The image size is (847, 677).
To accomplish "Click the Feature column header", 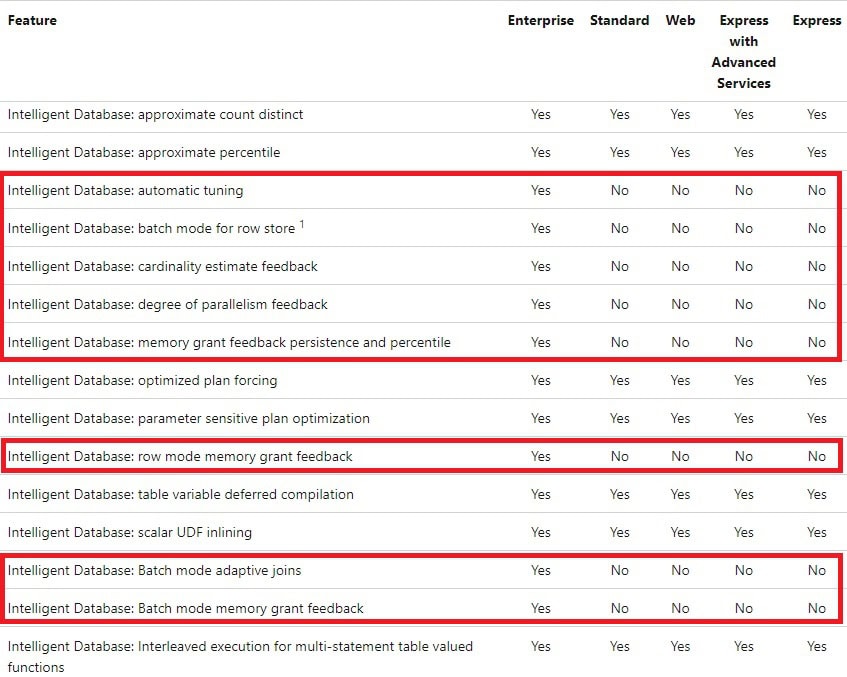I will point(32,21).
